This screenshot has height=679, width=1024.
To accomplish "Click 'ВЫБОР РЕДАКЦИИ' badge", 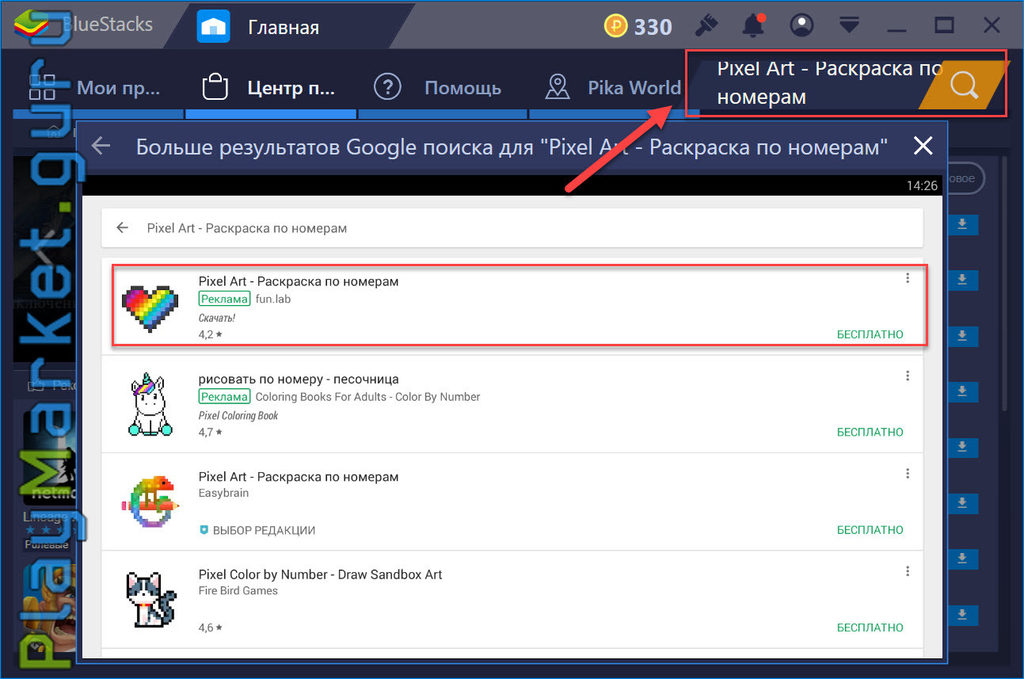I will point(257,530).
